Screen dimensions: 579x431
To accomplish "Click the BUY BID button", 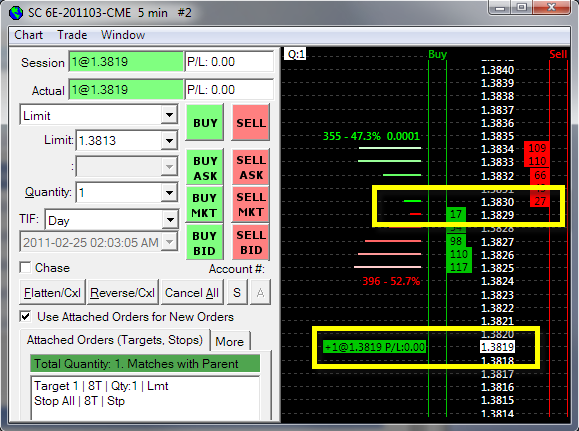I will tap(204, 243).
